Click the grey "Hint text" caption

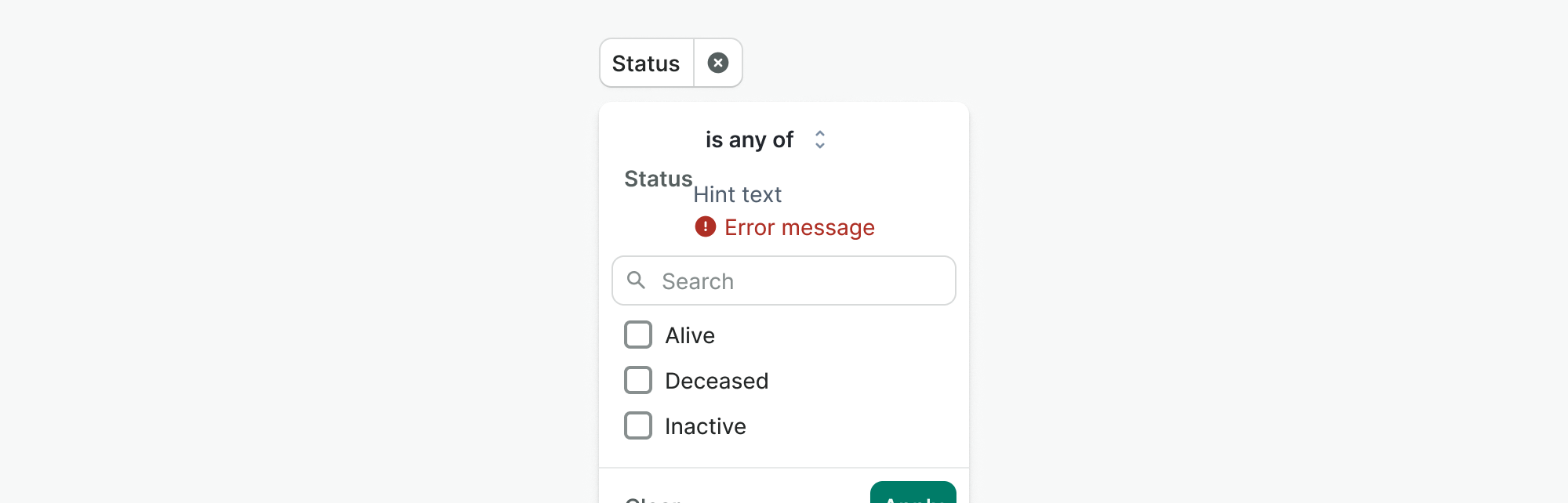click(x=737, y=194)
